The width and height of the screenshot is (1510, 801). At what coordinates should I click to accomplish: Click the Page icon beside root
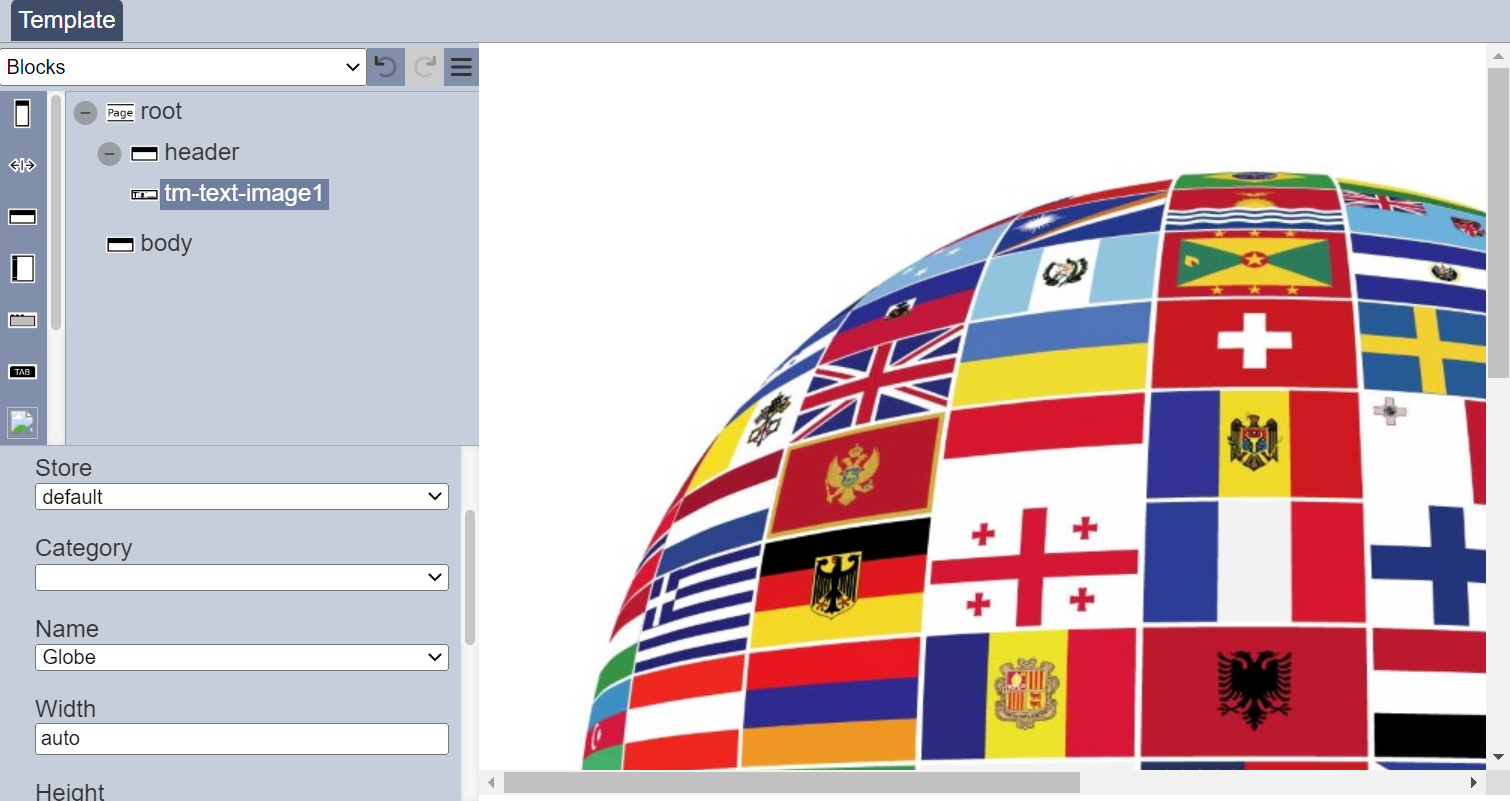coord(120,113)
